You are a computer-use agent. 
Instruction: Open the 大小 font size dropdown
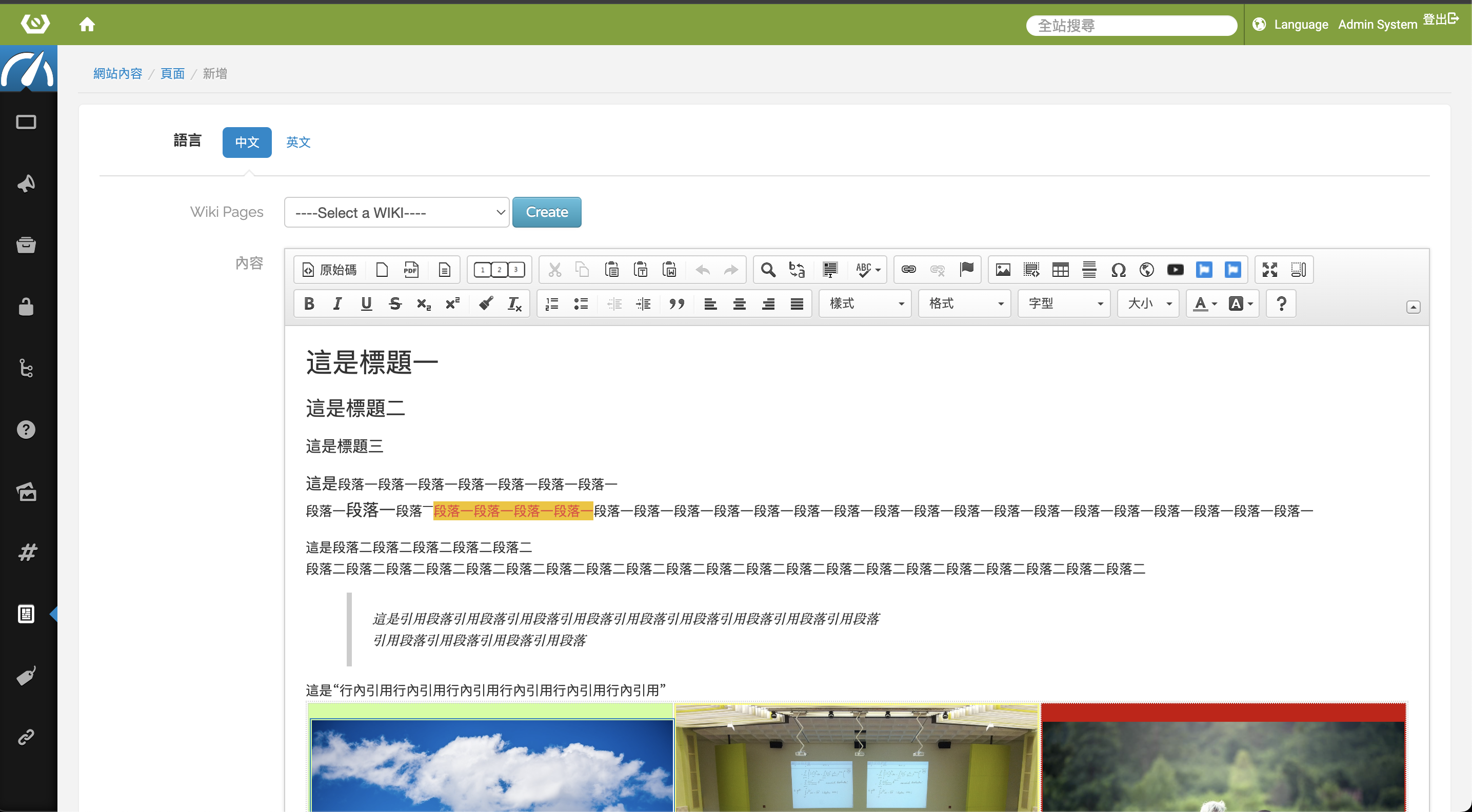point(1148,304)
